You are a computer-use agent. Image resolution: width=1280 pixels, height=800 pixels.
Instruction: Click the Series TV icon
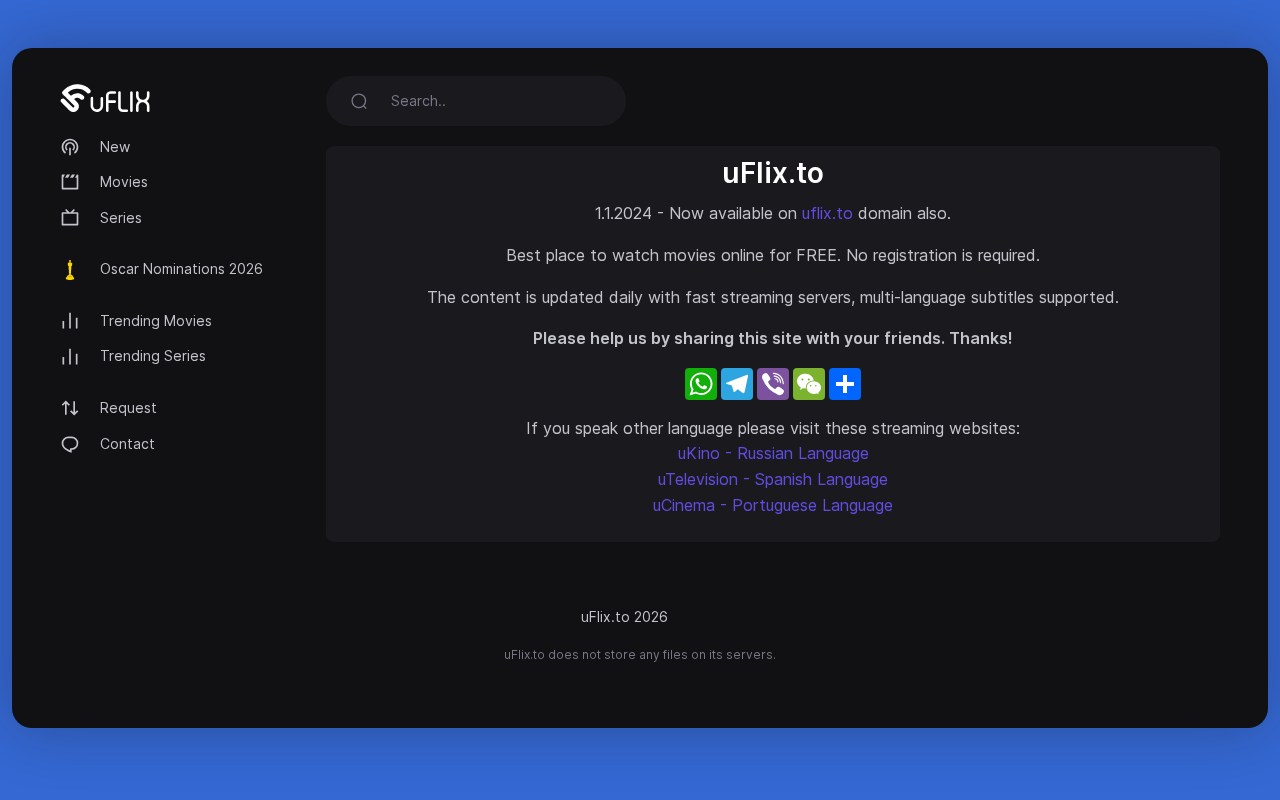(x=70, y=218)
